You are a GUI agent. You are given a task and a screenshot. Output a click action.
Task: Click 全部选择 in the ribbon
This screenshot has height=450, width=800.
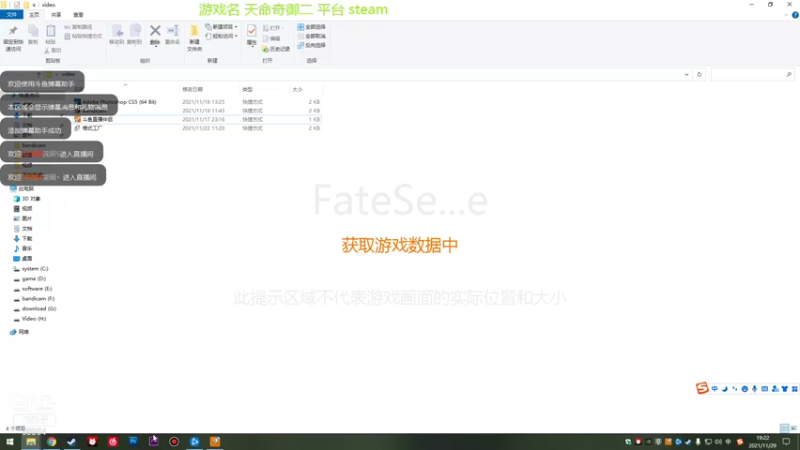click(x=311, y=27)
